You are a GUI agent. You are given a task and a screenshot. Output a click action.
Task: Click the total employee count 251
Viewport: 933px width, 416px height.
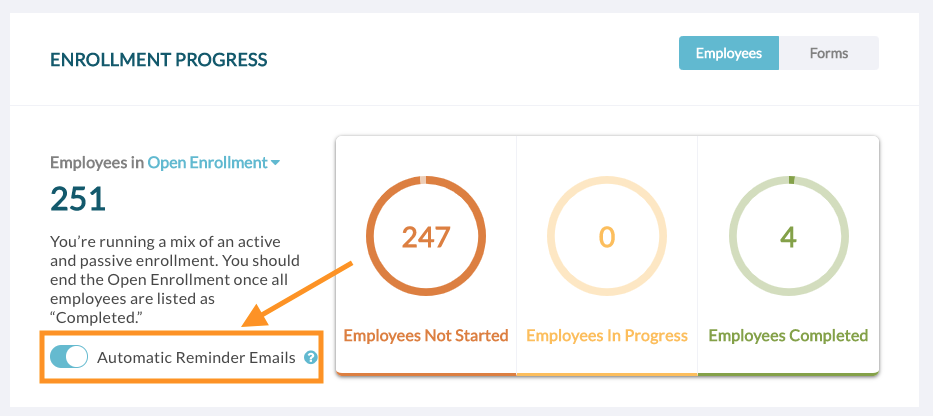coord(78,199)
